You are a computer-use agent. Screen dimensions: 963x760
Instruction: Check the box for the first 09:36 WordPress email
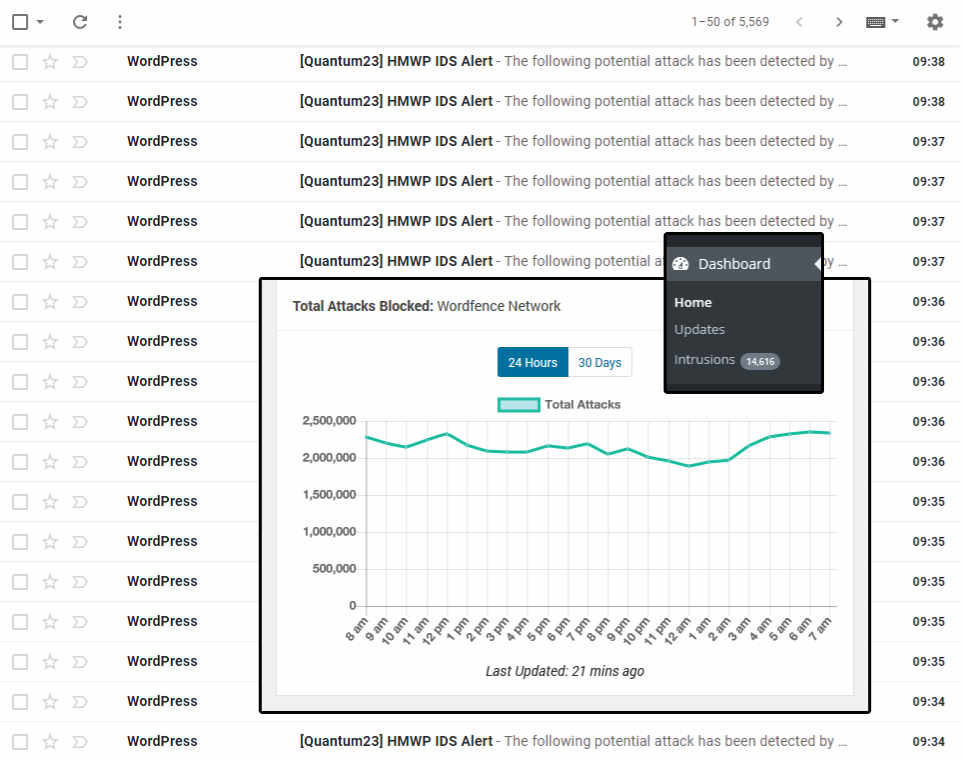[20, 302]
